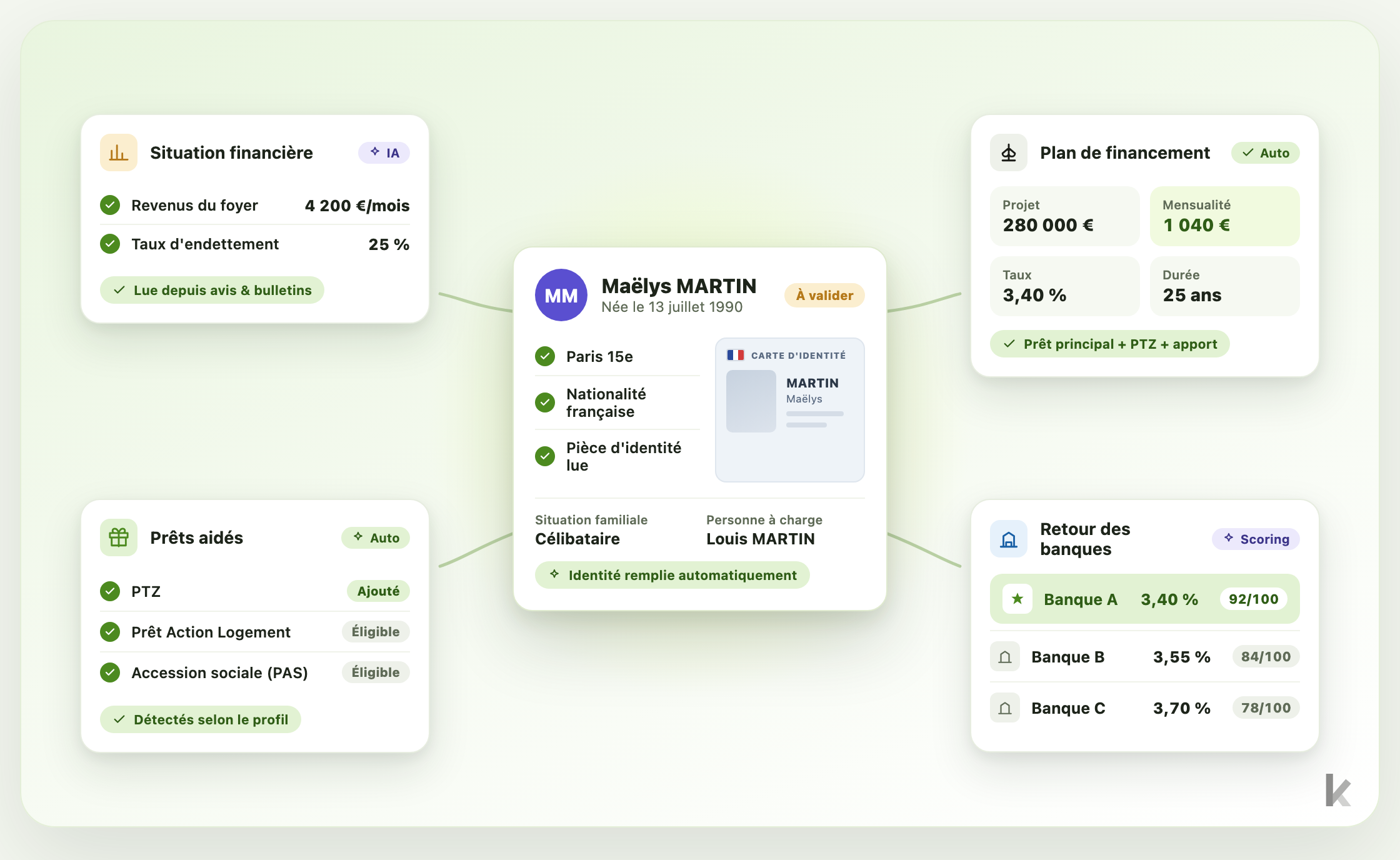Click the green check beside PTZ
Image resolution: width=1400 pixels, height=860 pixels.
coord(110,591)
